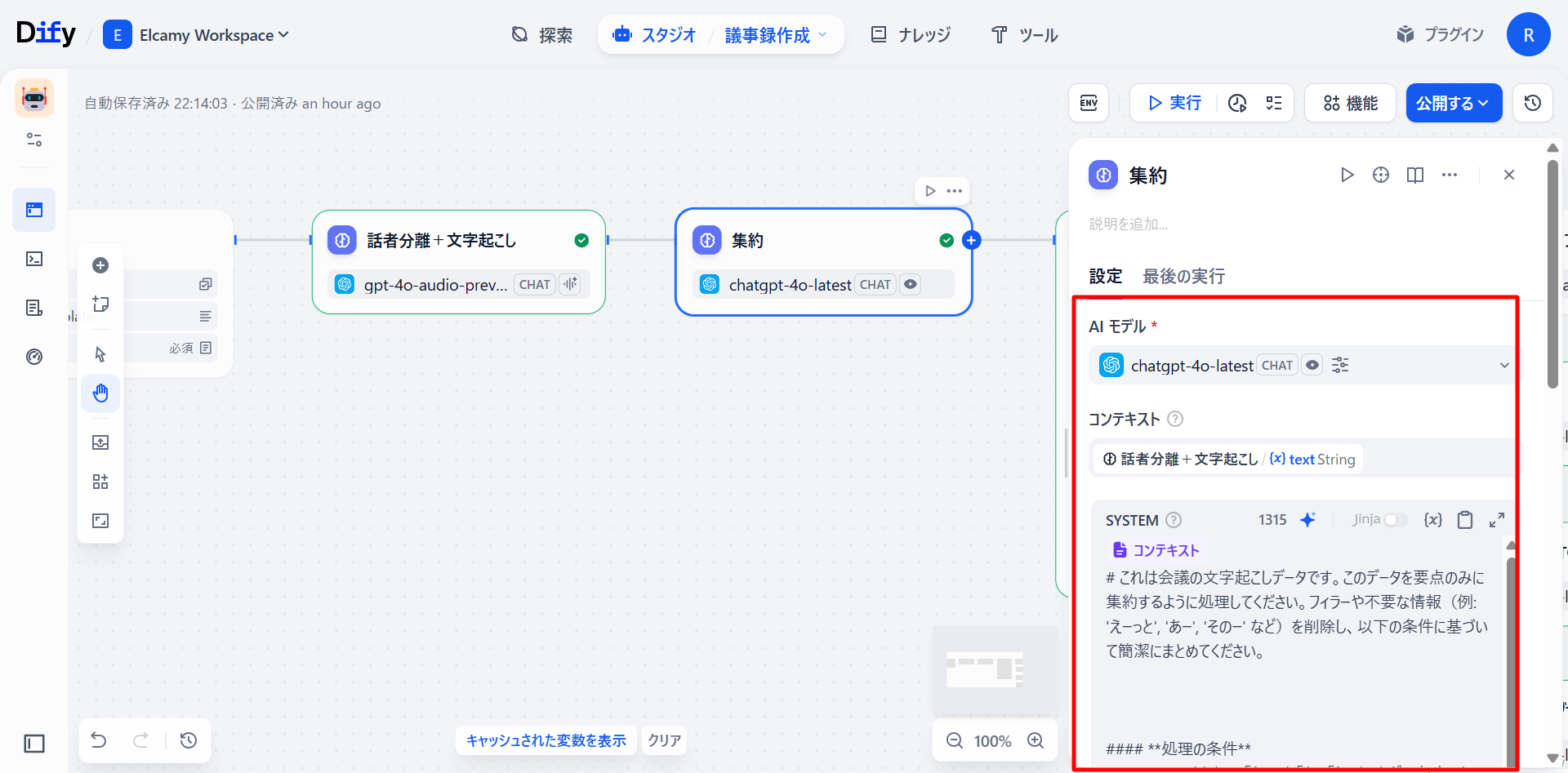Image resolution: width=1568 pixels, height=773 pixels.
Task: Select the pointer mode tool
Action: coord(100,354)
